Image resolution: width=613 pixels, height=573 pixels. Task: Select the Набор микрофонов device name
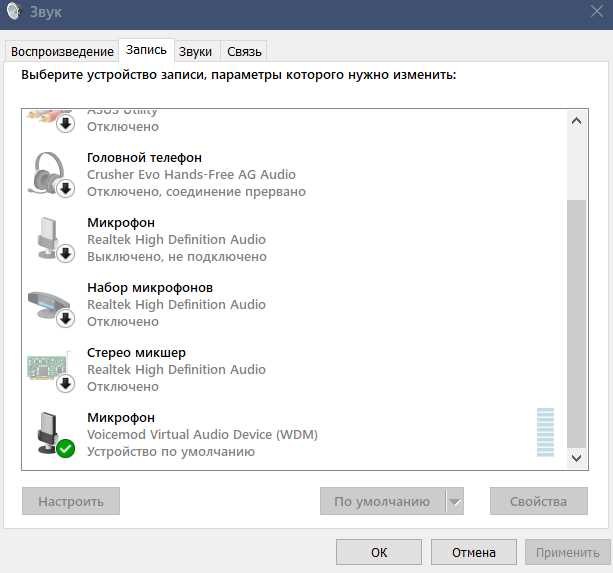(150, 288)
